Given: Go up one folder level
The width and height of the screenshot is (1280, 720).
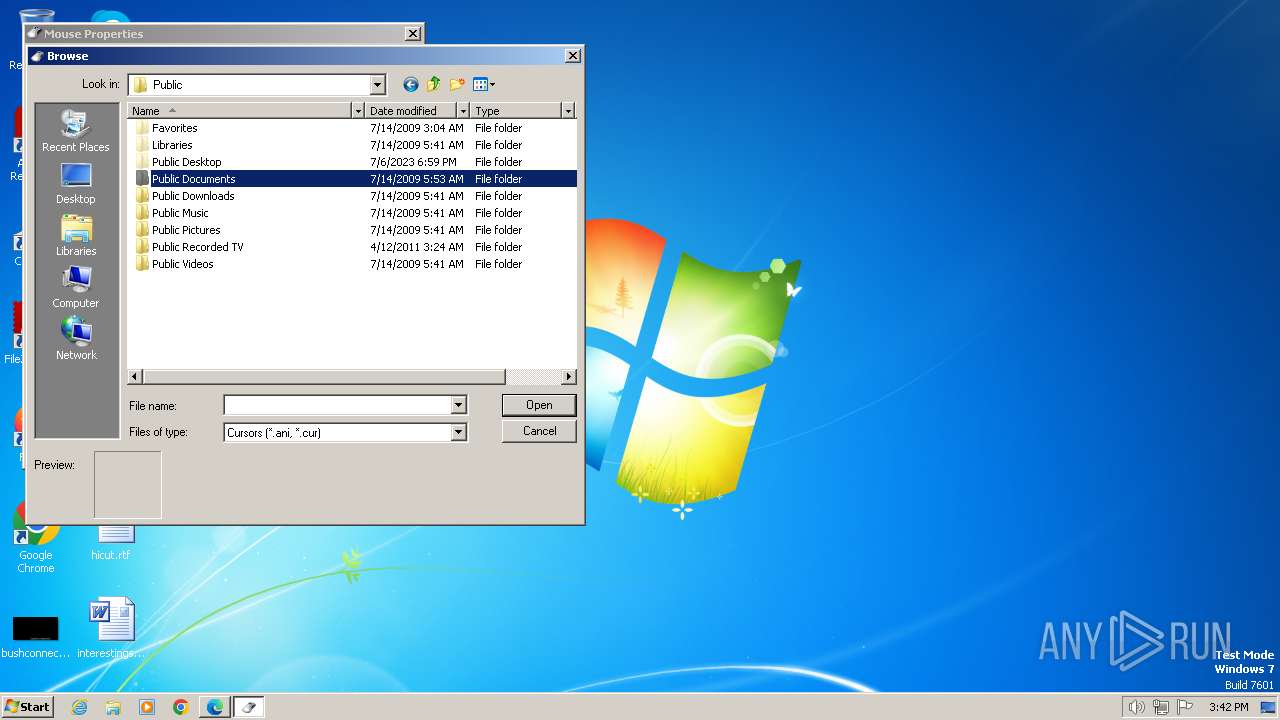Looking at the screenshot, I should 433,85.
